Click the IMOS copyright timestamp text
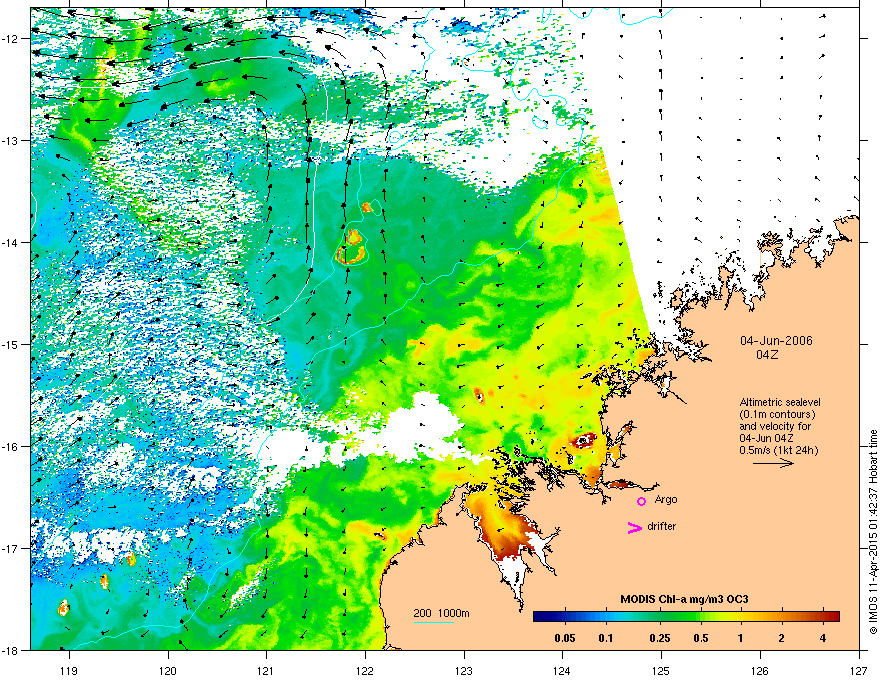The image size is (880, 680). coord(873,532)
